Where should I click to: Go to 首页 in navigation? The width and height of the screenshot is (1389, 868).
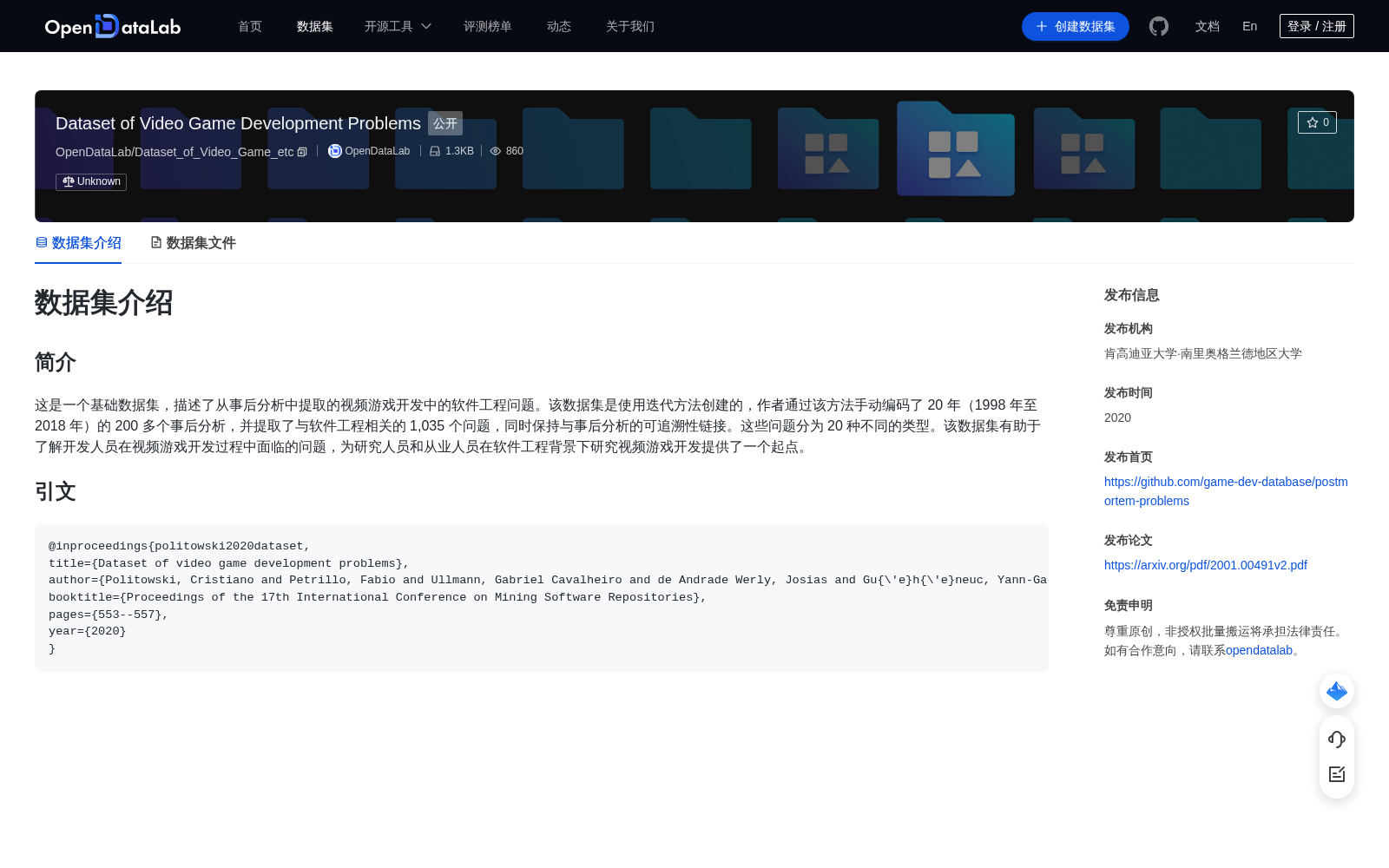250,26
